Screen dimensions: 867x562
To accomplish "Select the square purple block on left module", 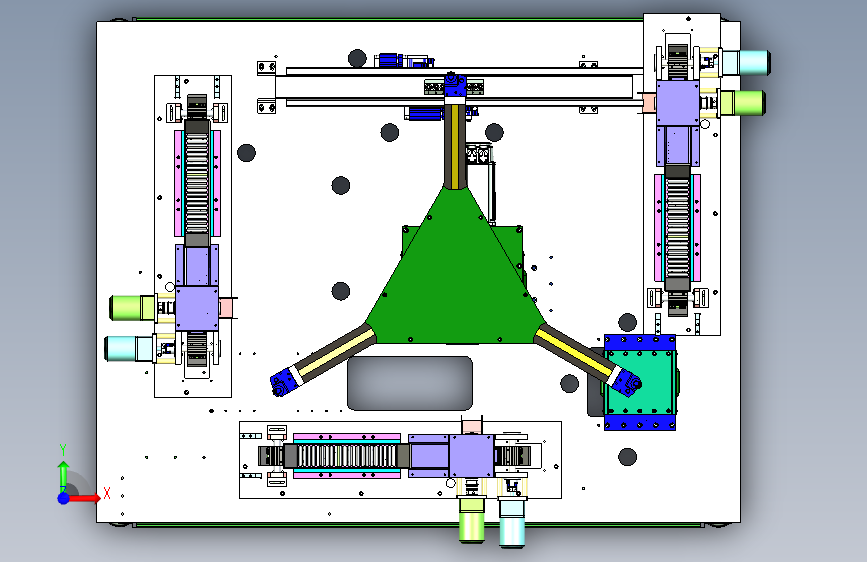I will pyautogui.click(x=197, y=309).
